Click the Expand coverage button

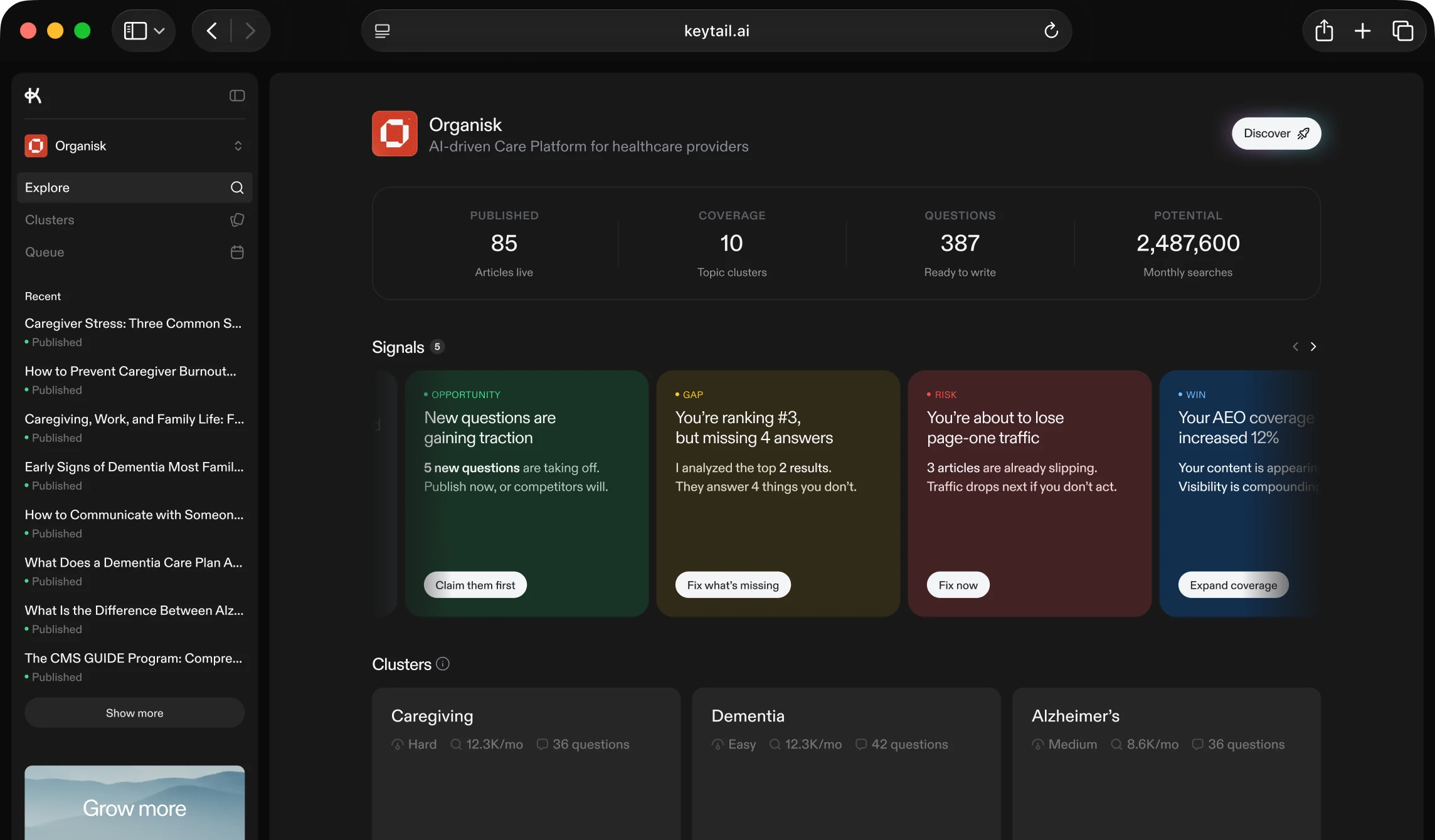click(x=1233, y=585)
